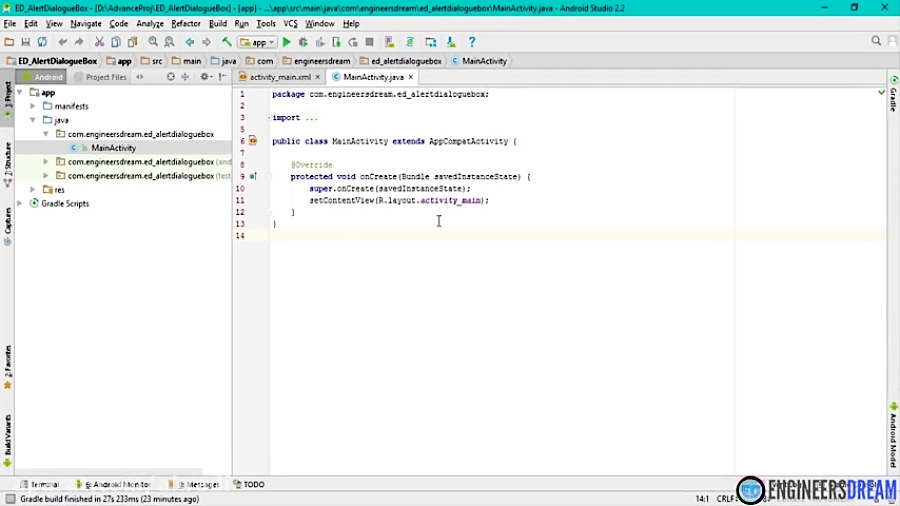Viewport: 900px width, 506px height.
Task: Click the Make Project hammer icon
Action: click(227, 42)
